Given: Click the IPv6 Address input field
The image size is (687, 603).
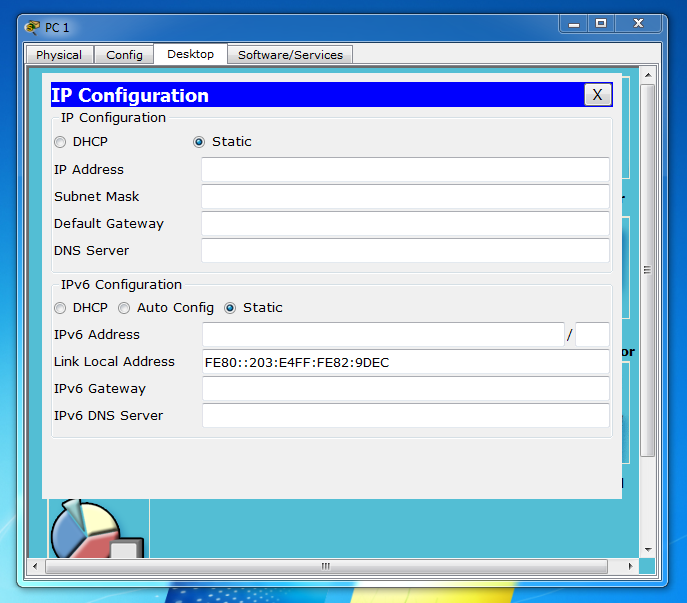Looking at the screenshot, I should point(383,335).
